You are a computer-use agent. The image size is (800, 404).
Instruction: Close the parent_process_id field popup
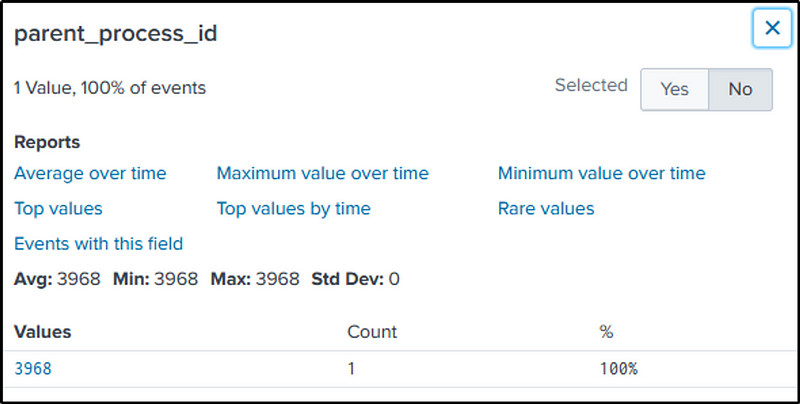point(772,29)
